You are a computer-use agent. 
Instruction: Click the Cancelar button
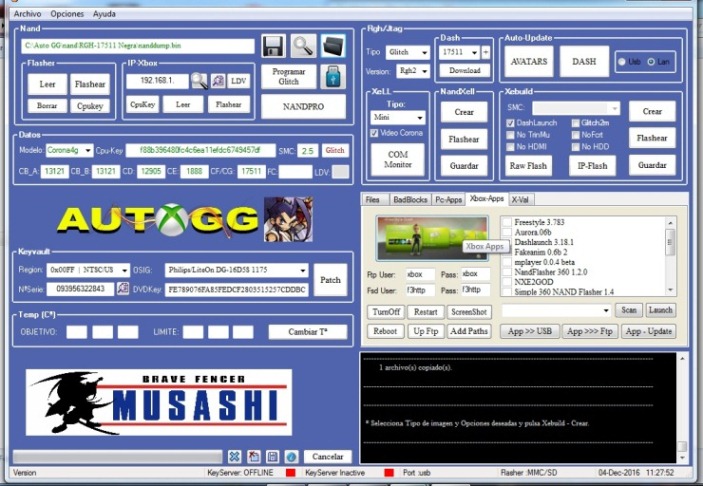[328, 456]
